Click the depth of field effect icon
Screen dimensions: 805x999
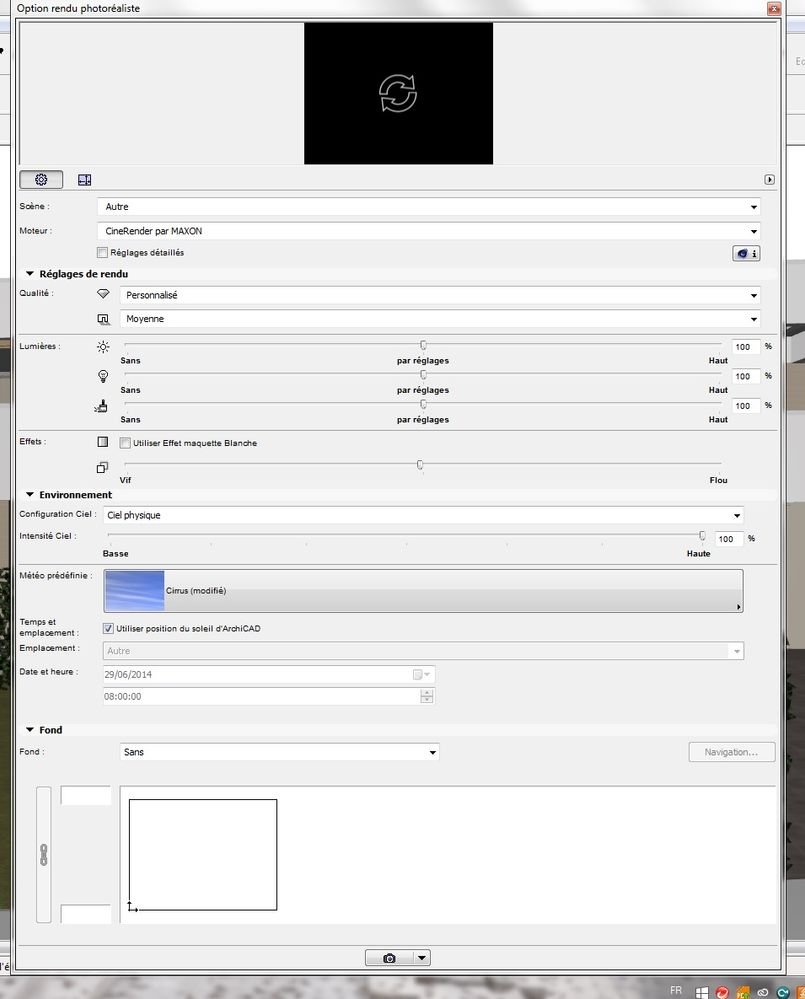tap(102, 468)
